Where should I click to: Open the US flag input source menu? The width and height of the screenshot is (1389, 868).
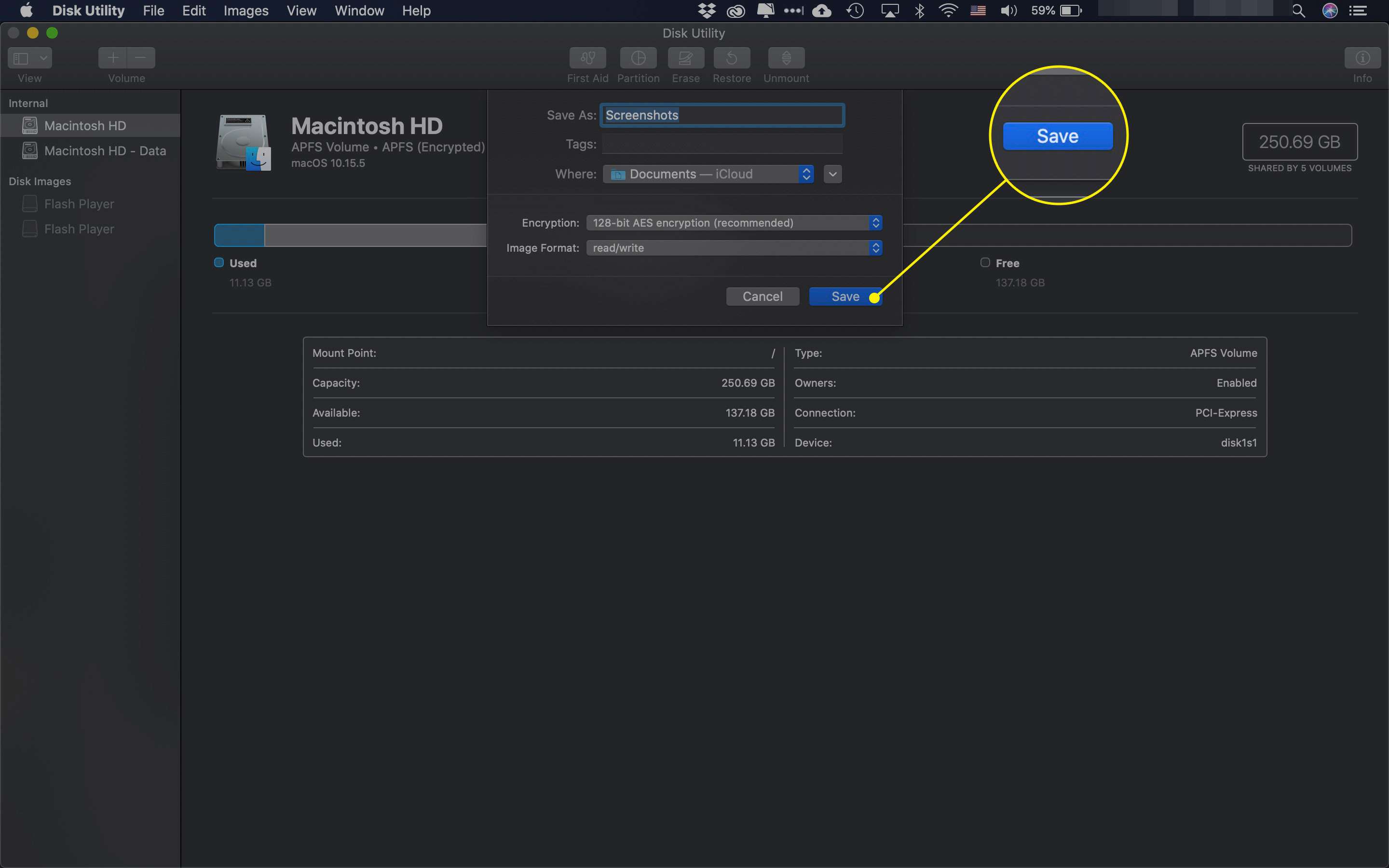(x=978, y=10)
